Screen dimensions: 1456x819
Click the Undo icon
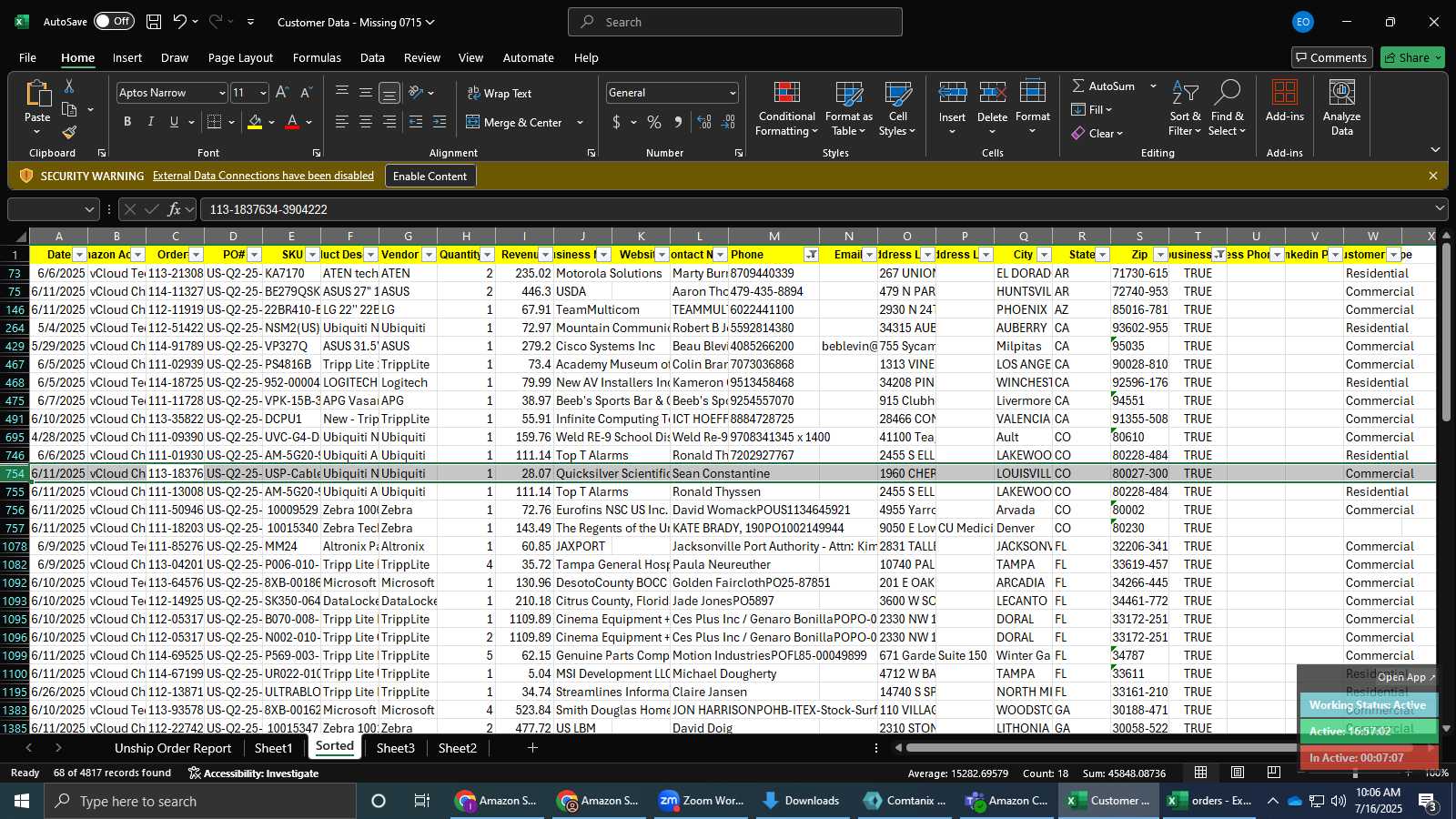(180, 22)
